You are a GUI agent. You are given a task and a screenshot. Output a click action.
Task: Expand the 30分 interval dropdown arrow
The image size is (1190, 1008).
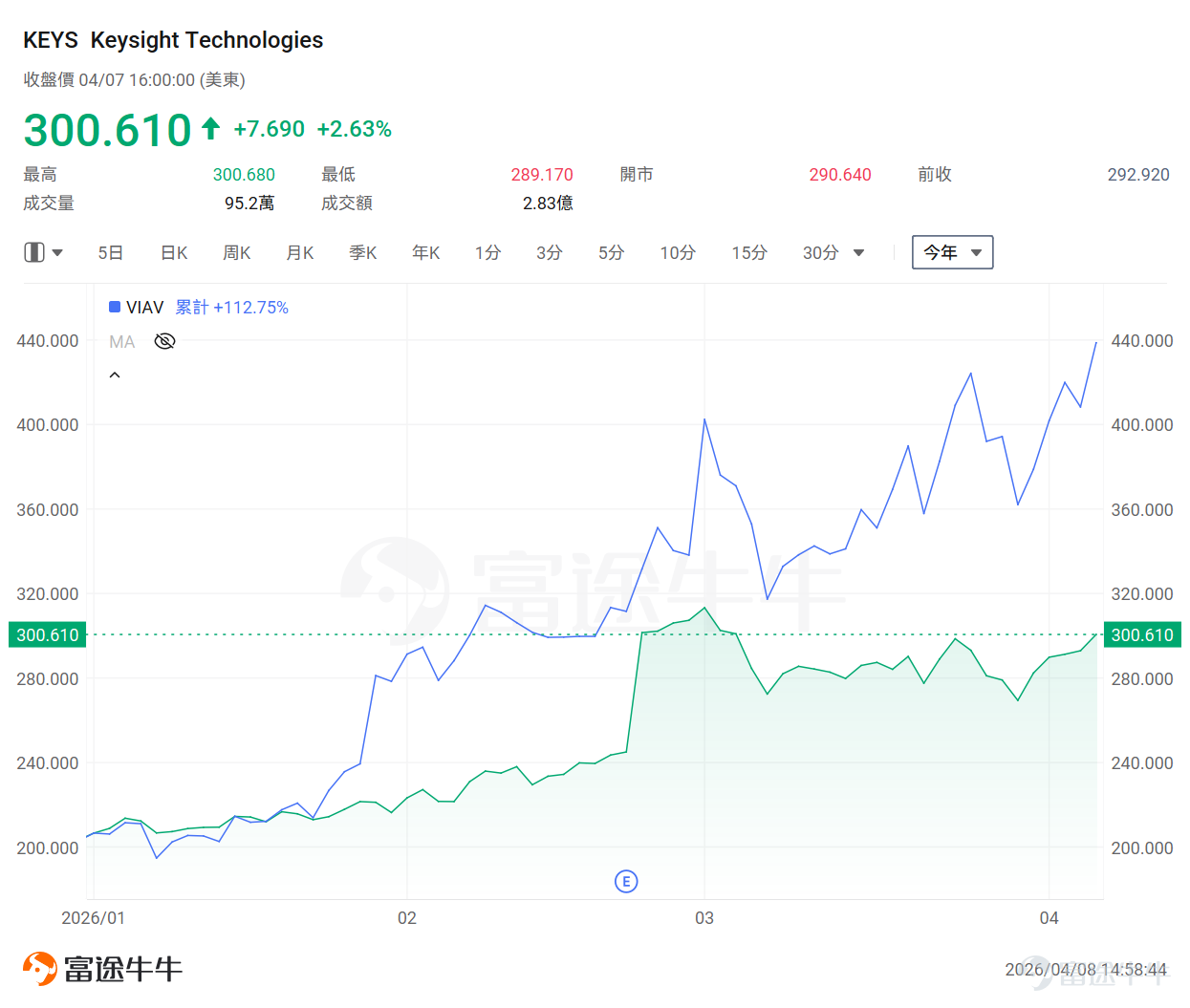pyautogui.click(x=858, y=253)
